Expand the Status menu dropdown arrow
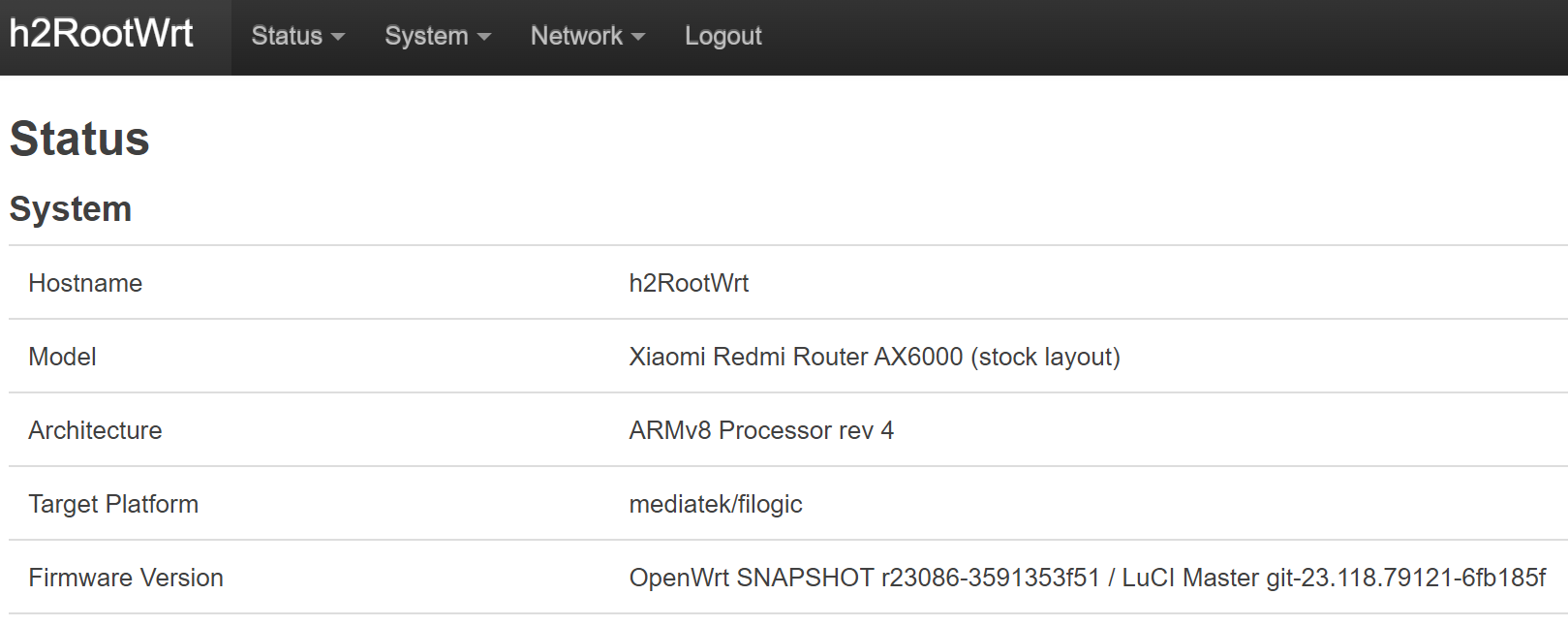1568x626 pixels. (338, 39)
